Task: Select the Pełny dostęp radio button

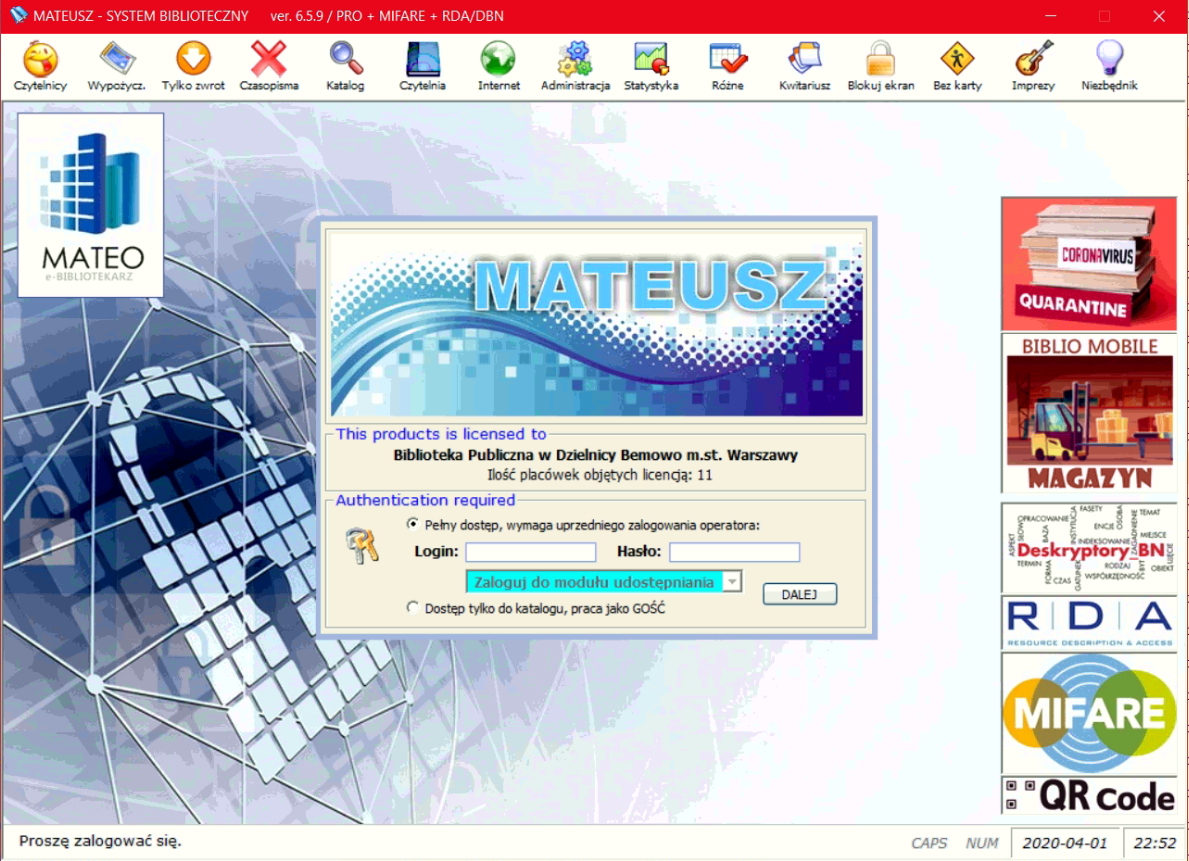Action: 413,524
